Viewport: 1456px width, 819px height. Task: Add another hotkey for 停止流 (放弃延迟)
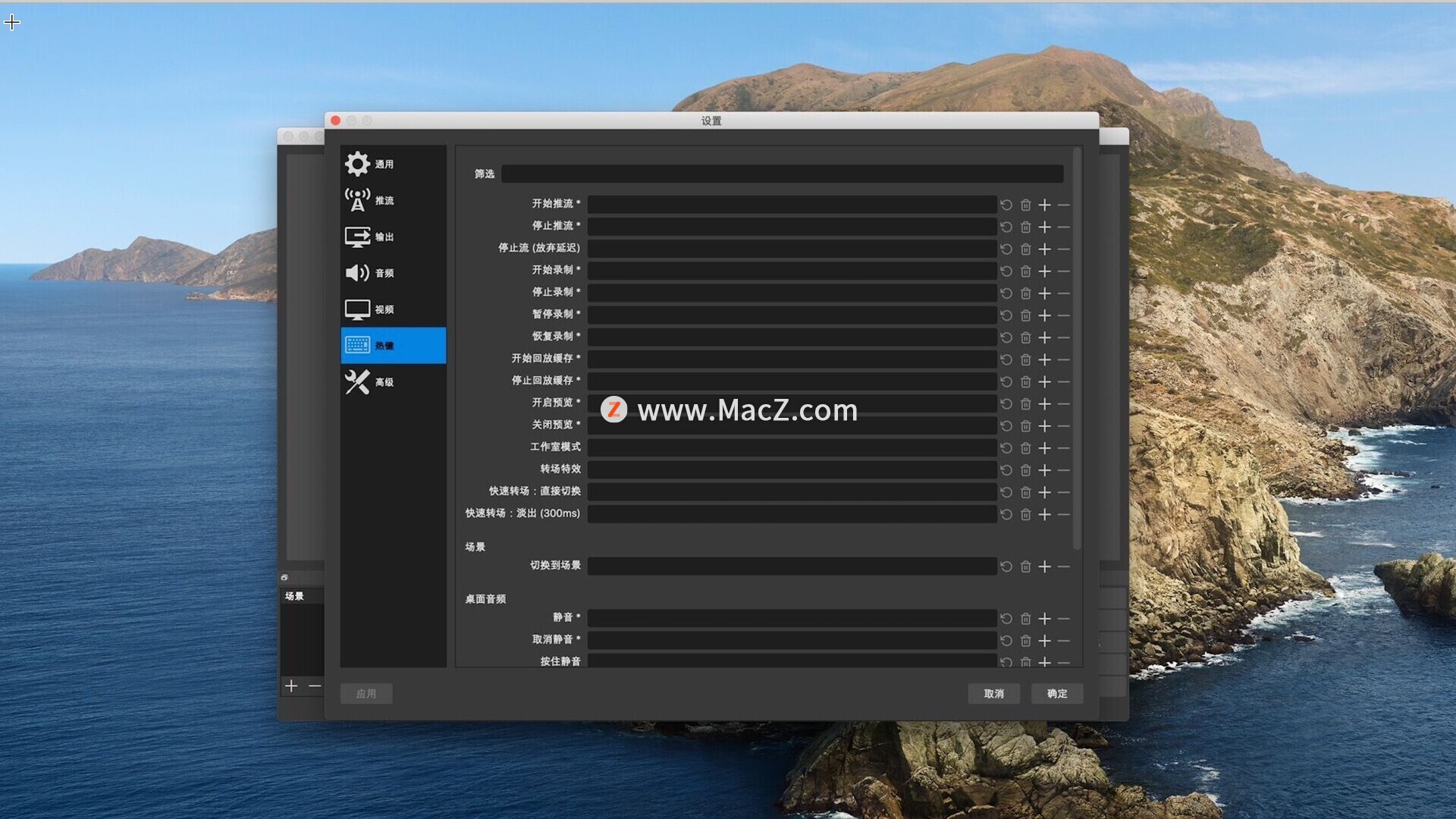pyautogui.click(x=1044, y=249)
